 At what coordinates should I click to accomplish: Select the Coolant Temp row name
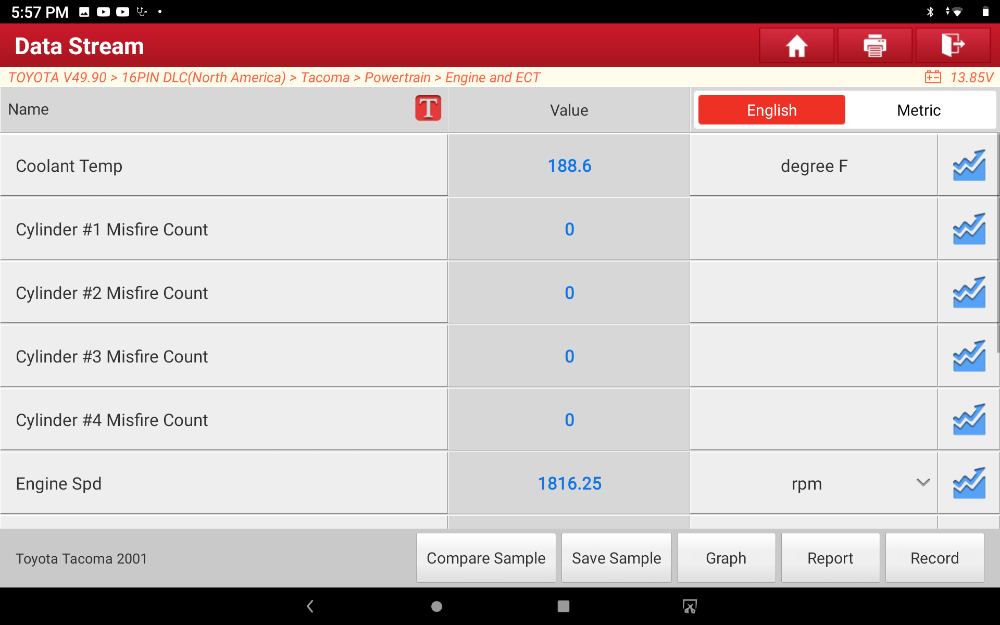[x=69, y=166]
